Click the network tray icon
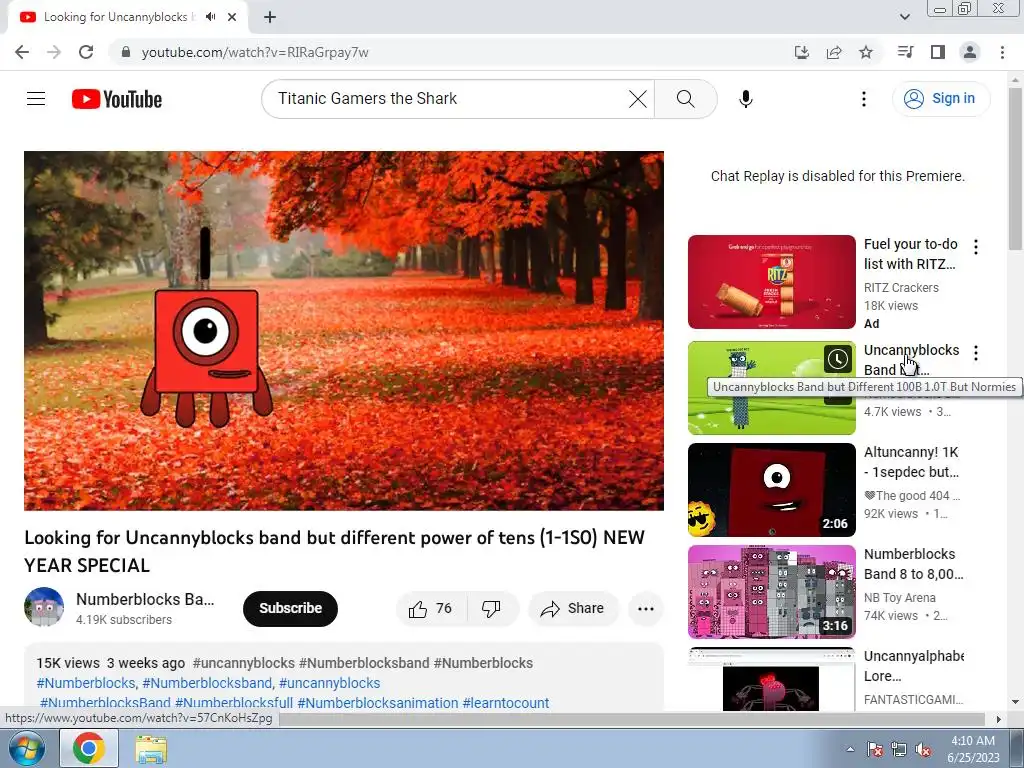Viewport: 1024px width, 768px height. tap(899, 750)
